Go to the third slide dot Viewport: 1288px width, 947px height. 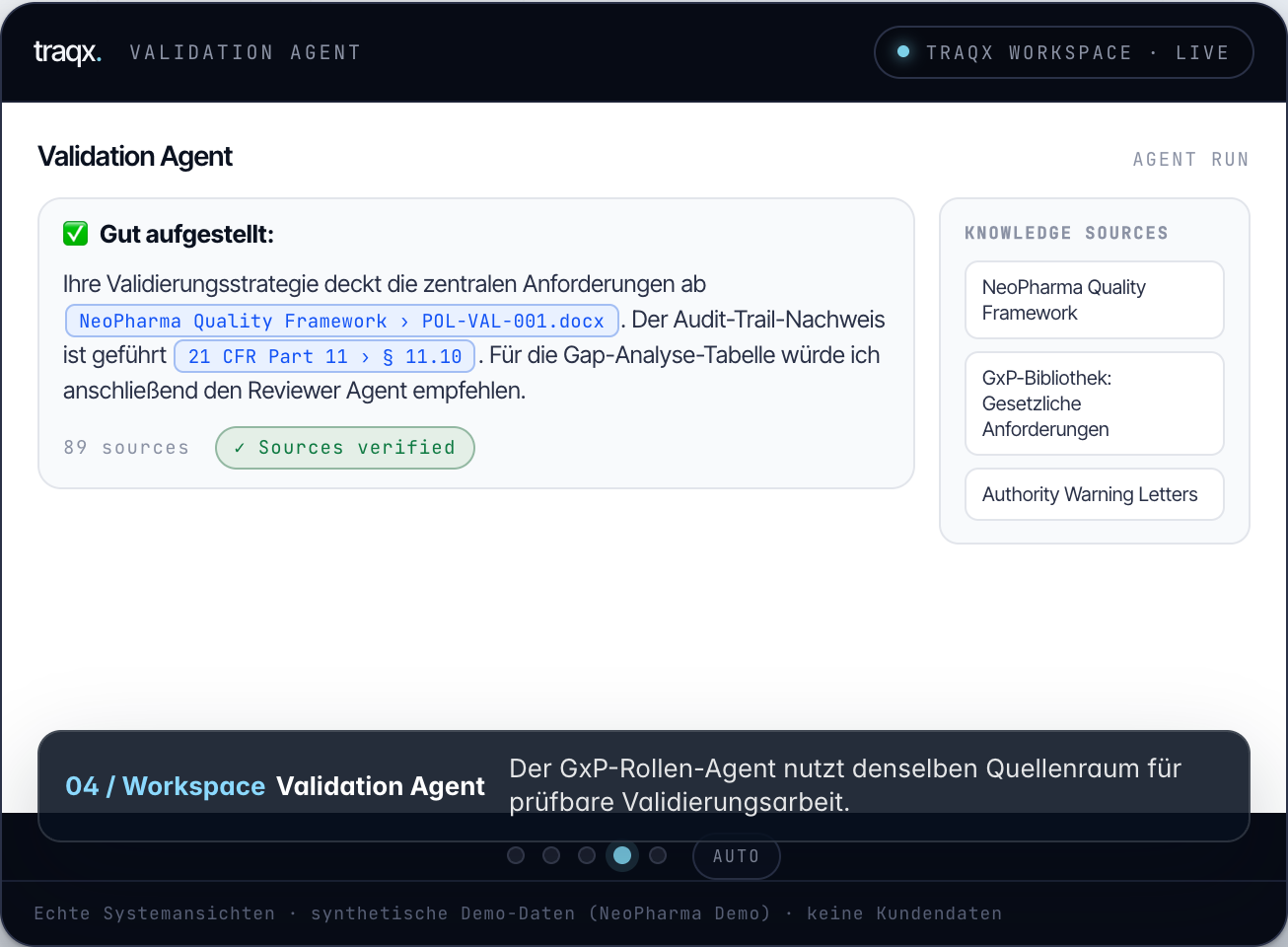[x=587, y=855]
